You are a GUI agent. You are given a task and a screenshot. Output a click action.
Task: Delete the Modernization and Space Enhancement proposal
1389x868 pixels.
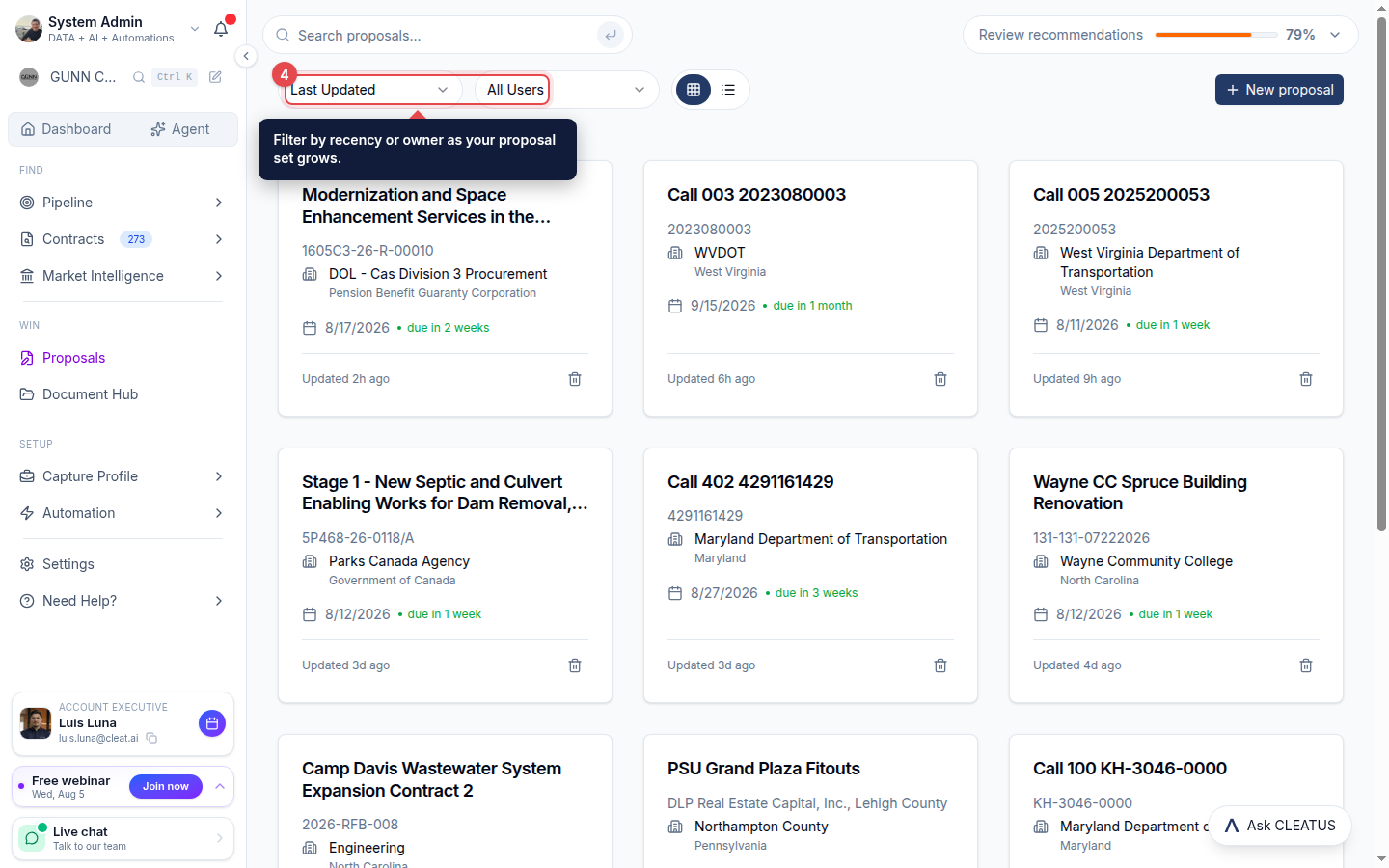point(575,379)
